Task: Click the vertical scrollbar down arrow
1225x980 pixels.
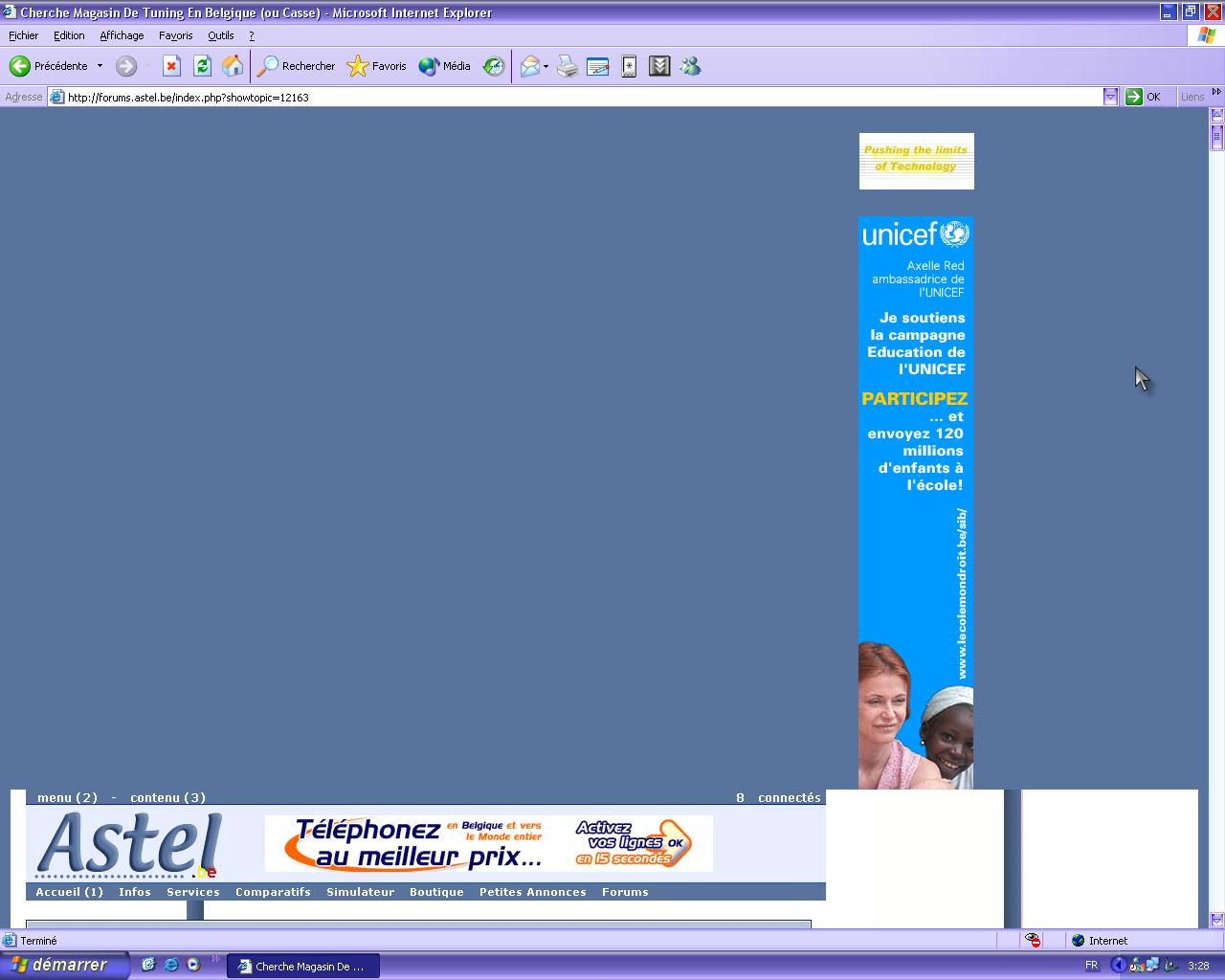Action: click(1216, 920)
